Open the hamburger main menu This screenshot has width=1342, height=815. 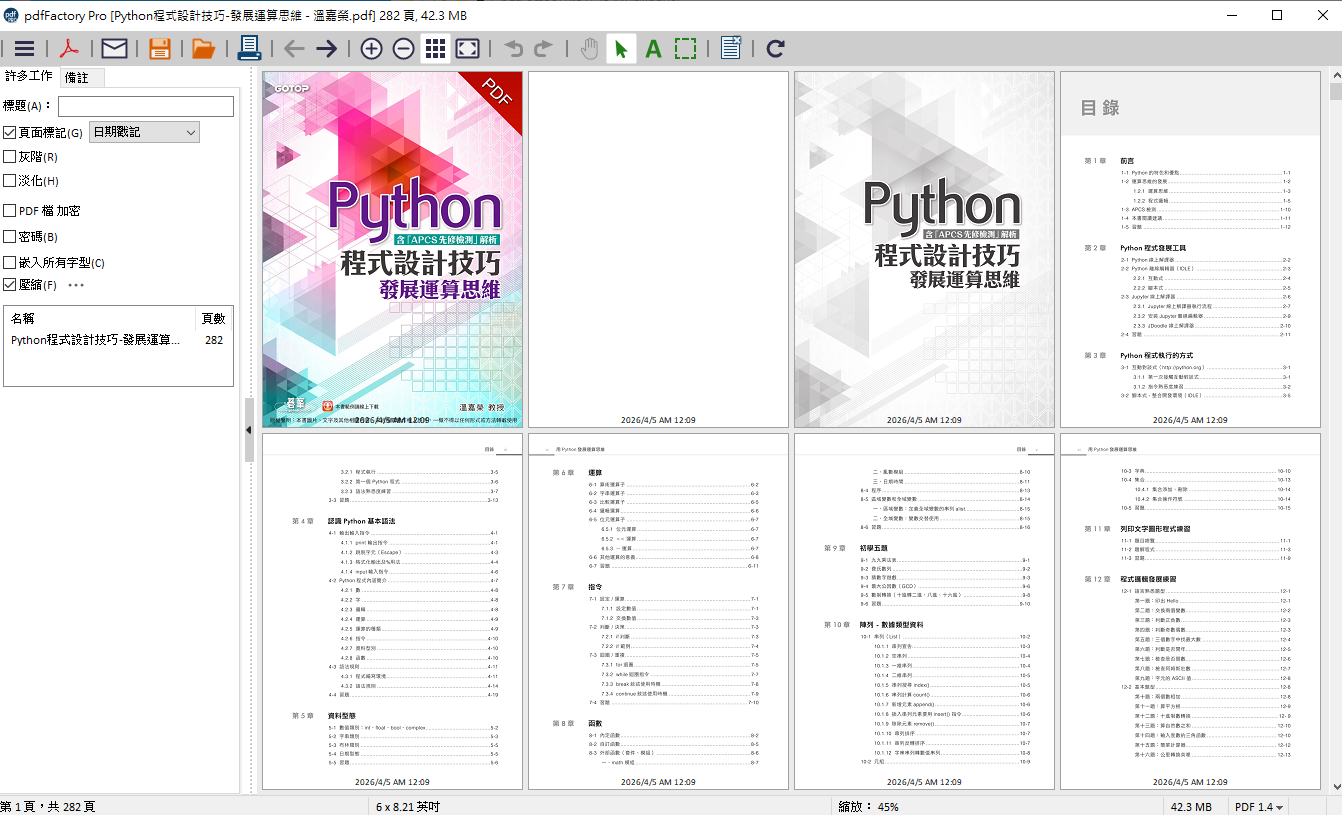point(24,48)
